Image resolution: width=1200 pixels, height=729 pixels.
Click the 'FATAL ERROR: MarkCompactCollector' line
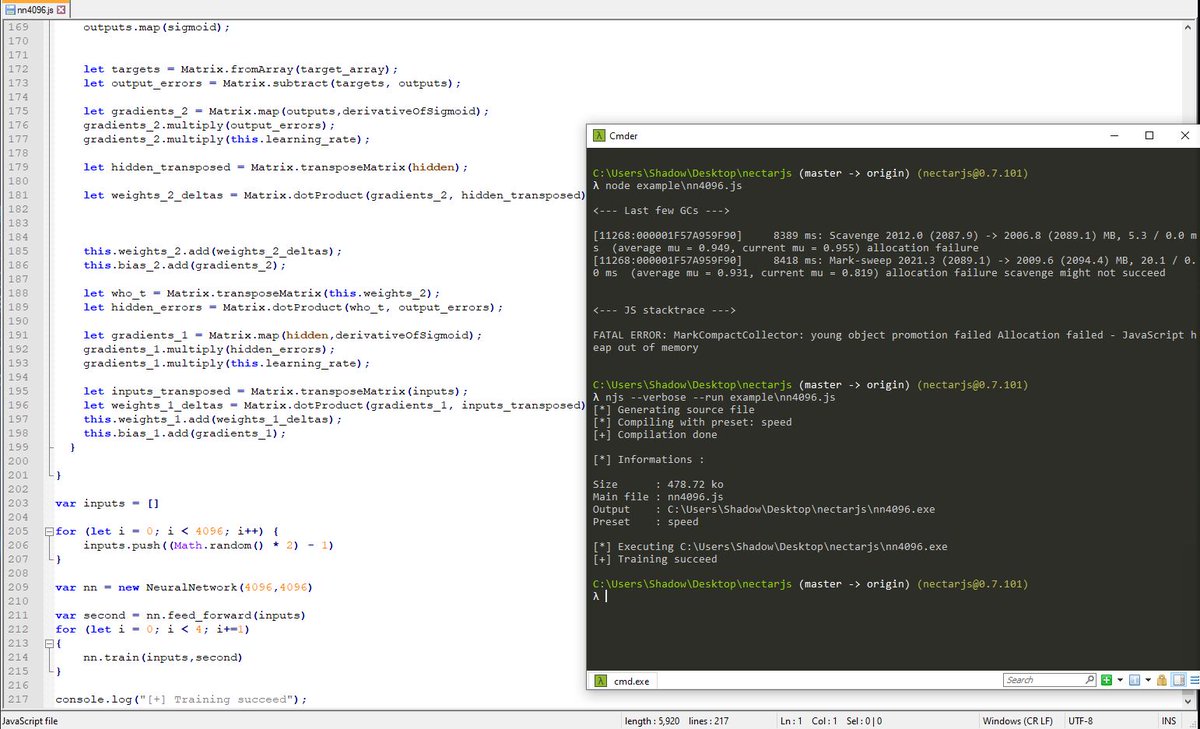894,341
